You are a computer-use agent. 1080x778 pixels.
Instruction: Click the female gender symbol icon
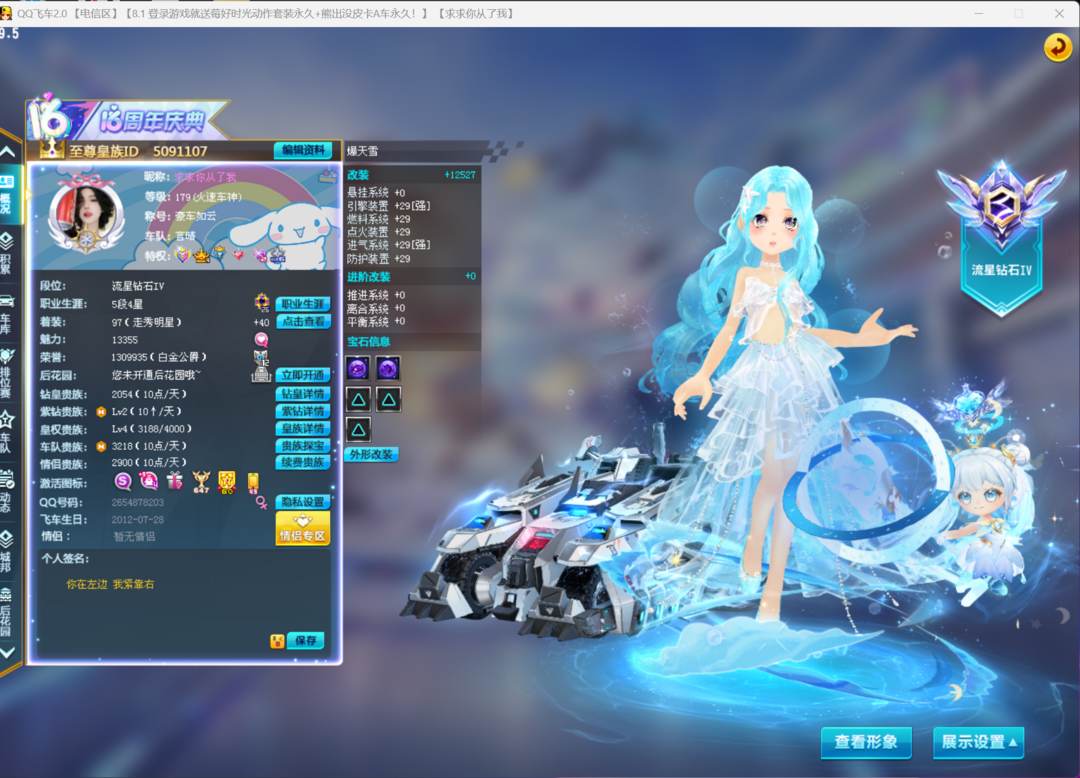click(x=262, y=503)
